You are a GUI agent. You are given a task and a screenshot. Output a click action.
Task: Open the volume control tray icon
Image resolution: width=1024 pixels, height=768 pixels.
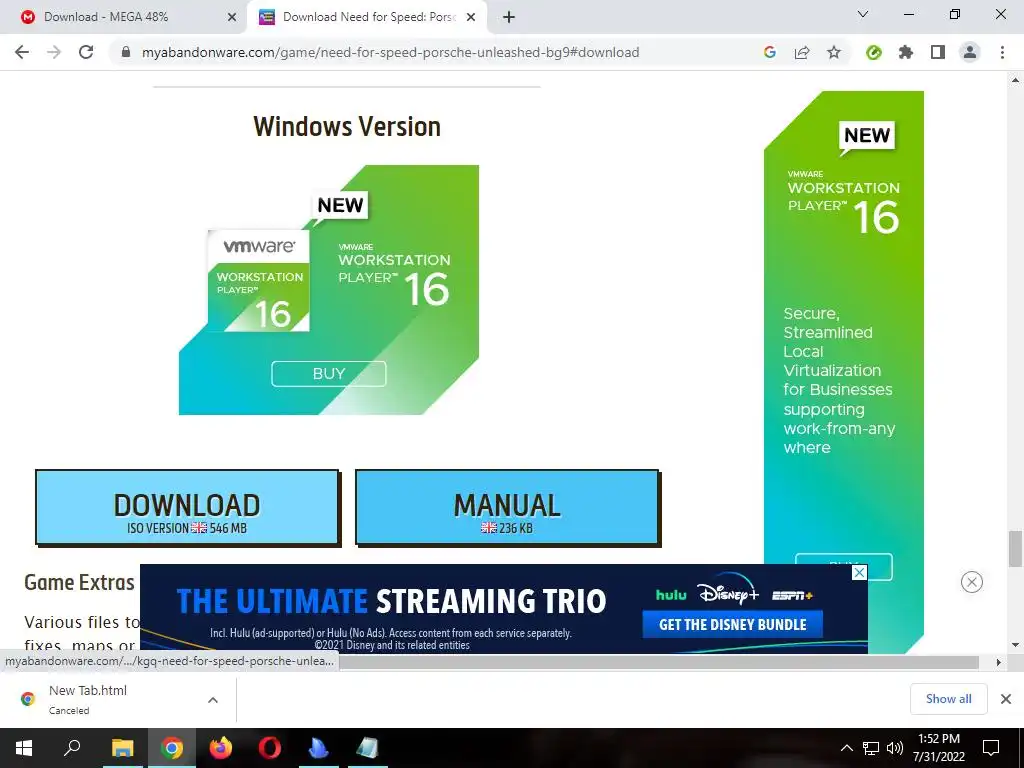point(895,748)
